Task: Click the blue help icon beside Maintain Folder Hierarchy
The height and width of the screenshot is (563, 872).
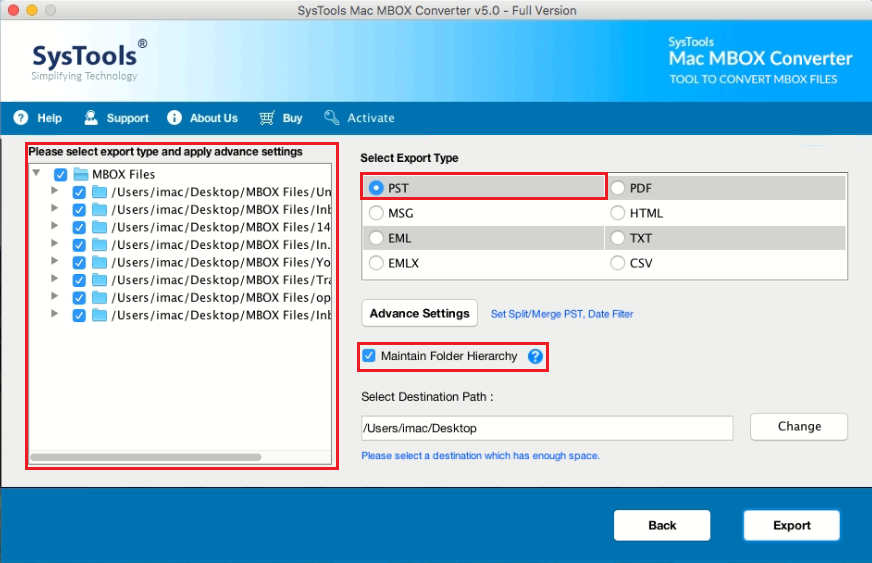Action: (x=535, y=356)
